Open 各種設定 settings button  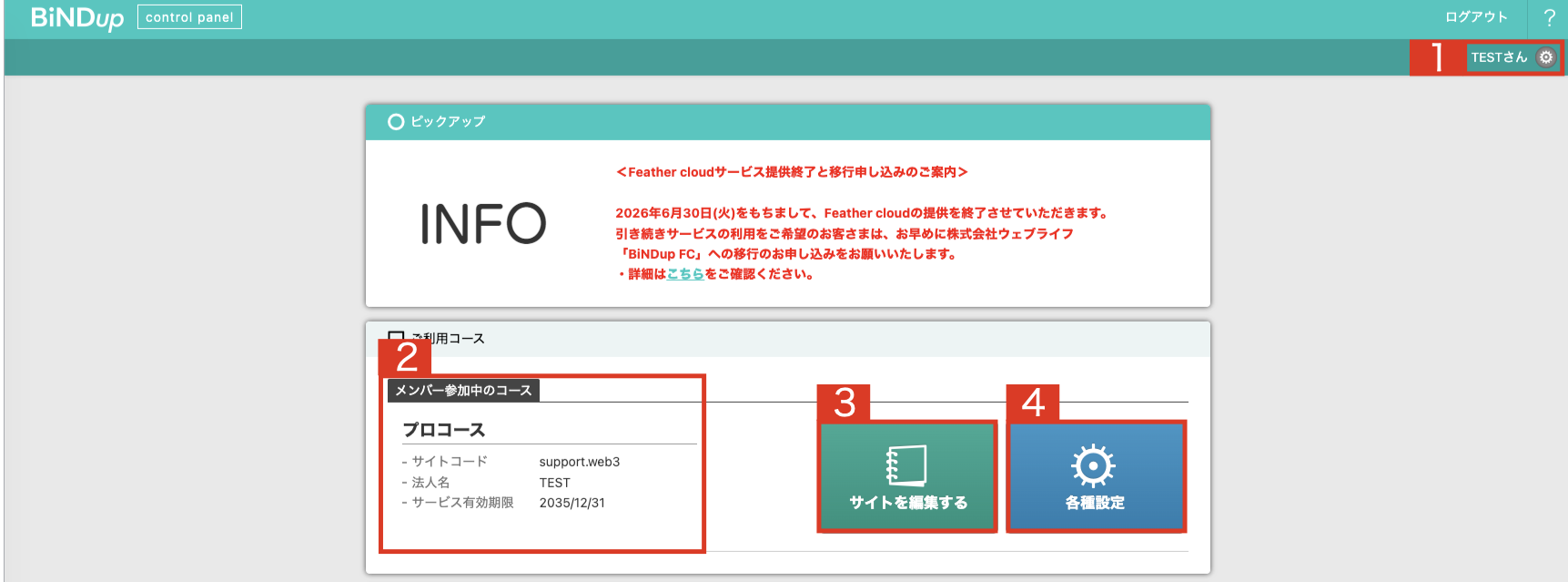[x=1096, y=476]
